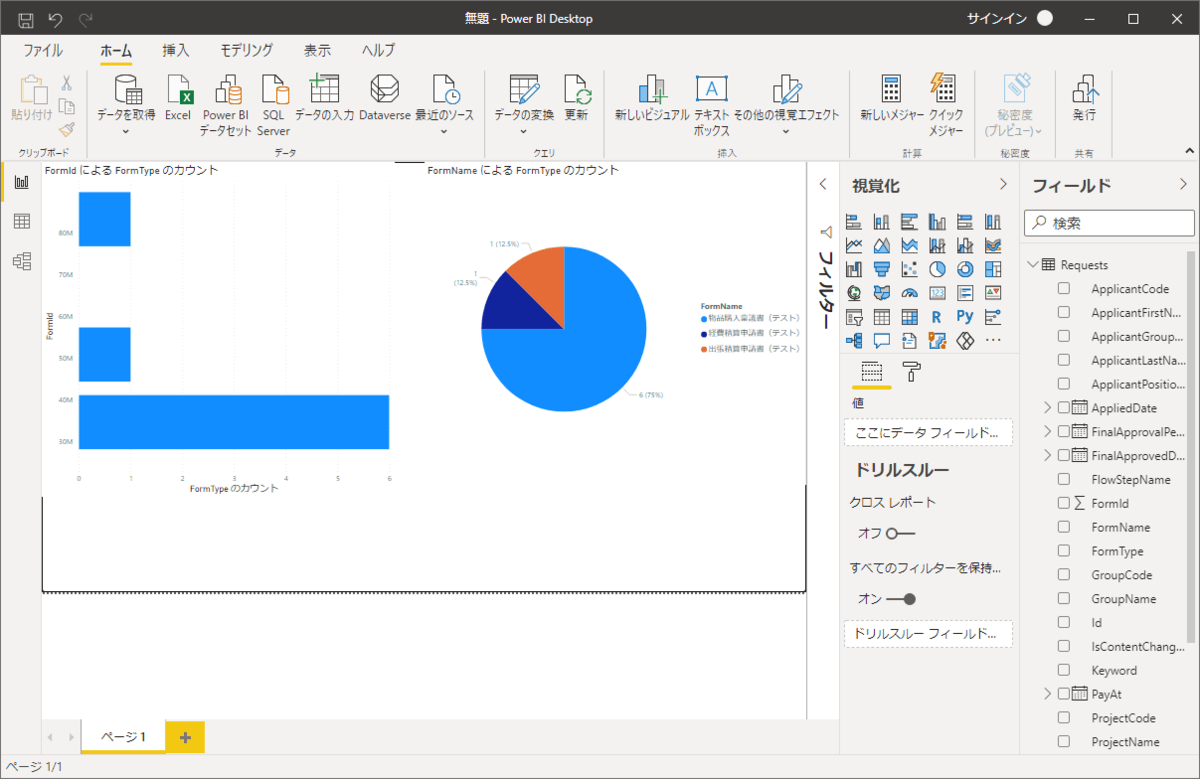This screenshot has width=1200, height=779.
Task: Open the model view in left sidebar
Action: 21,261
